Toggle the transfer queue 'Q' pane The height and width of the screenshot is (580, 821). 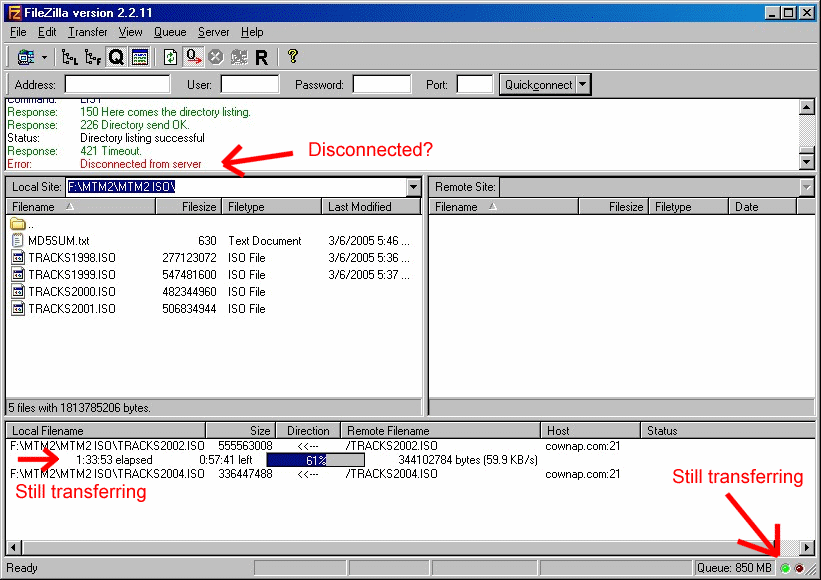pyautogui.click(x=116, y=58)
